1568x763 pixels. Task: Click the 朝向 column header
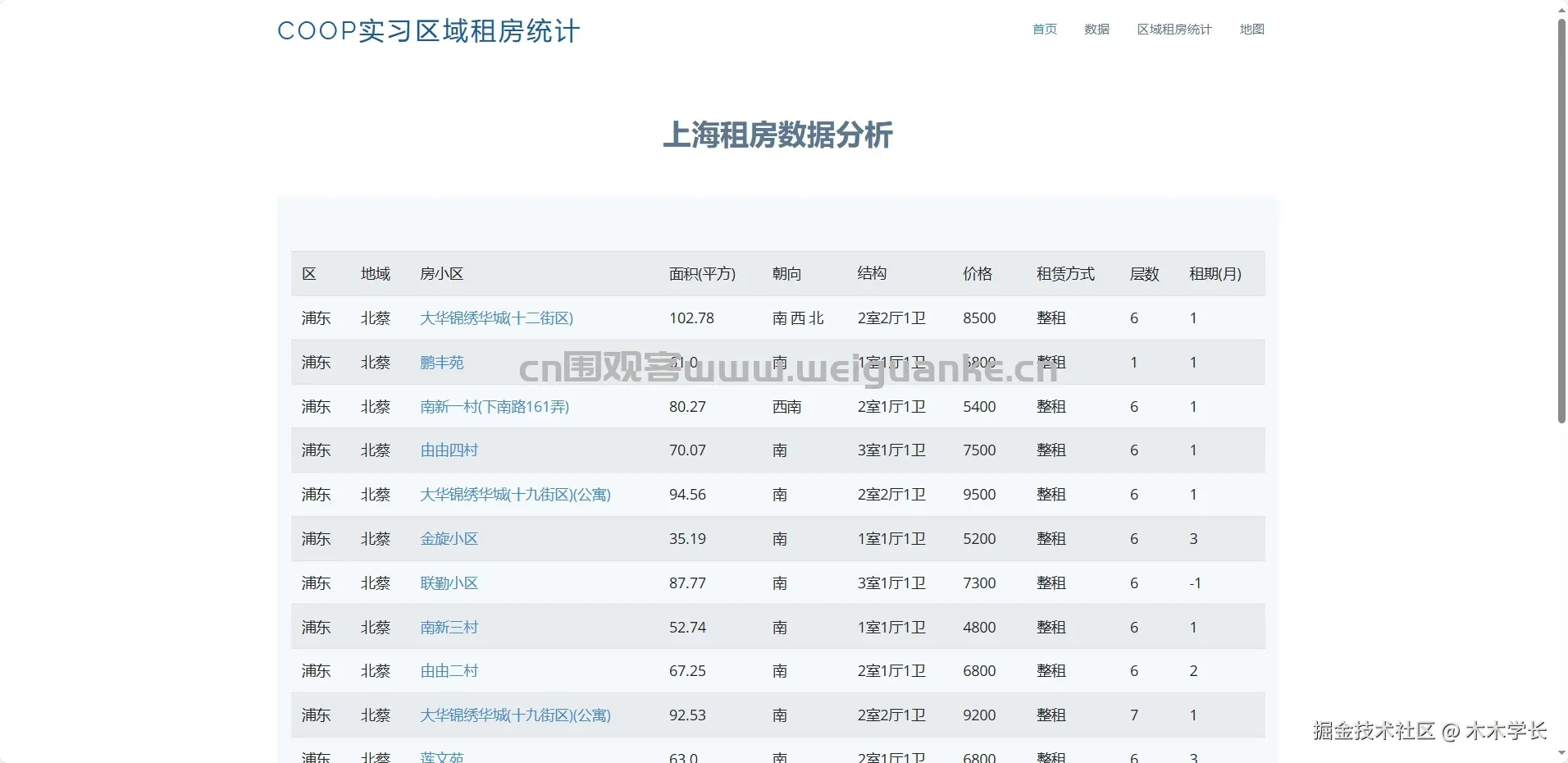pos(786,274)
